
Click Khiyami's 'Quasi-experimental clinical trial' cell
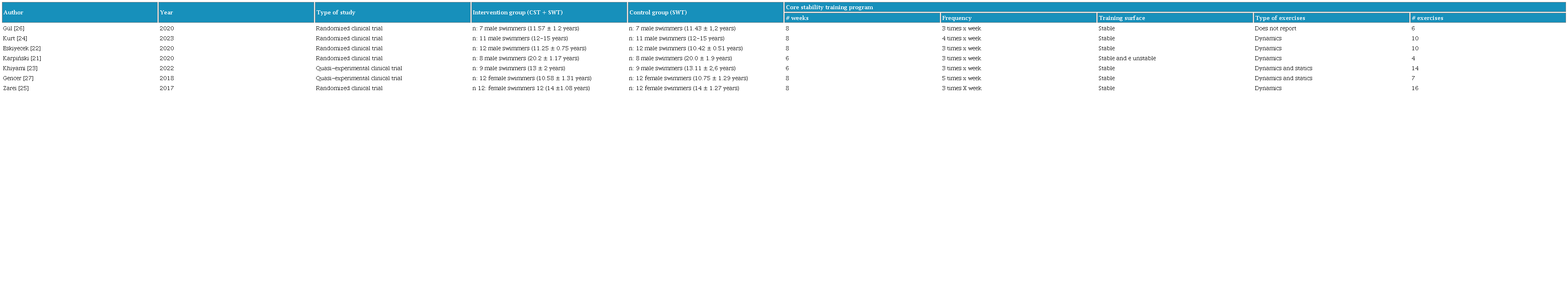358,69
